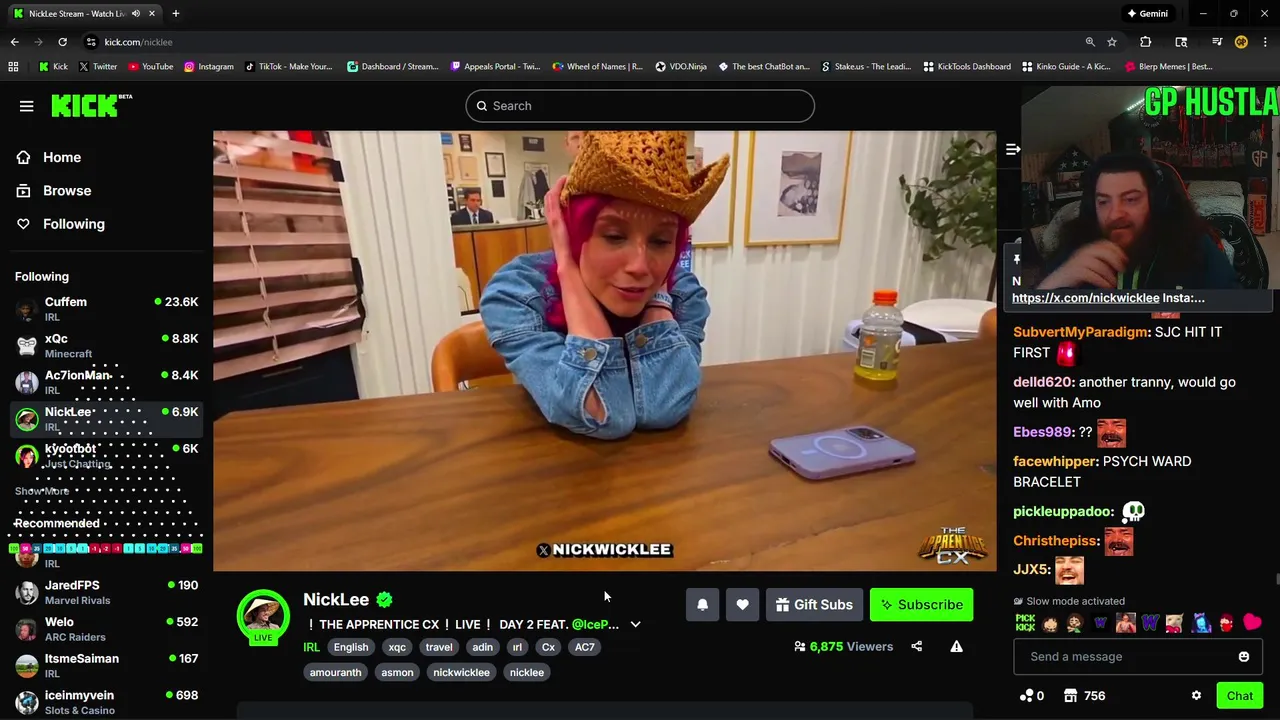Open ItsmeSaiman recommended channel

click(x=106, y=666)
